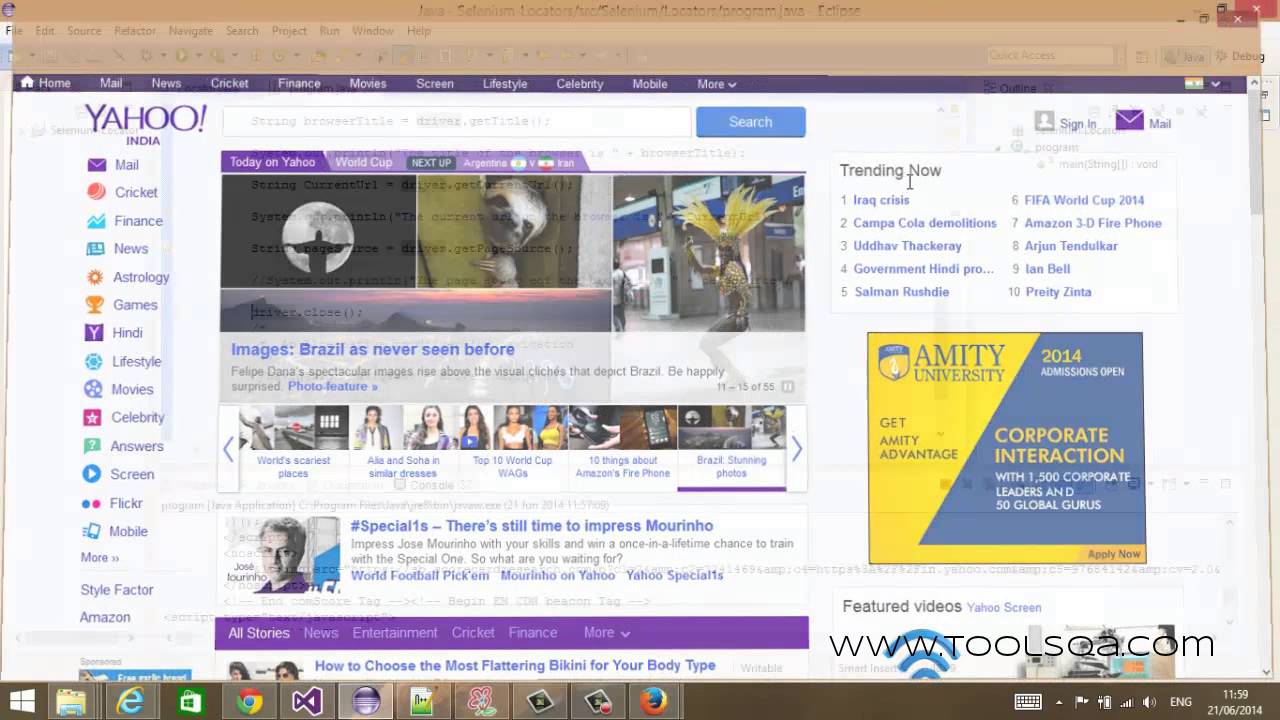Click Celebrity in the Yahoo top navigation
This screenshot has width=1280, height=720.
579,84
